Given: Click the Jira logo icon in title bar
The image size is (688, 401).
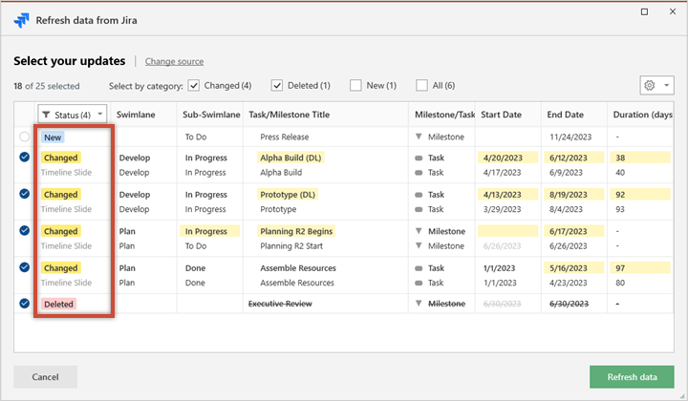Looking at the screenshot, I should point(21,20).
